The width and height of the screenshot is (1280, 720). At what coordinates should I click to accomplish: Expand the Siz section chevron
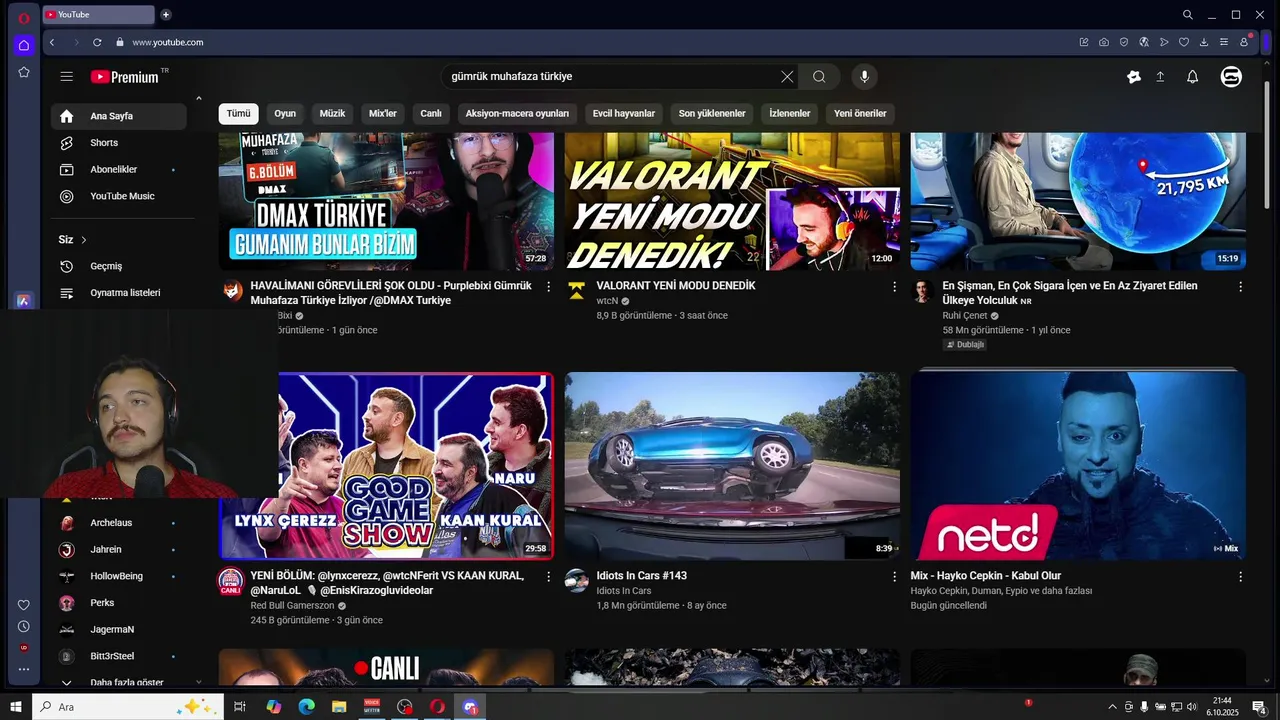click(84, 240)
